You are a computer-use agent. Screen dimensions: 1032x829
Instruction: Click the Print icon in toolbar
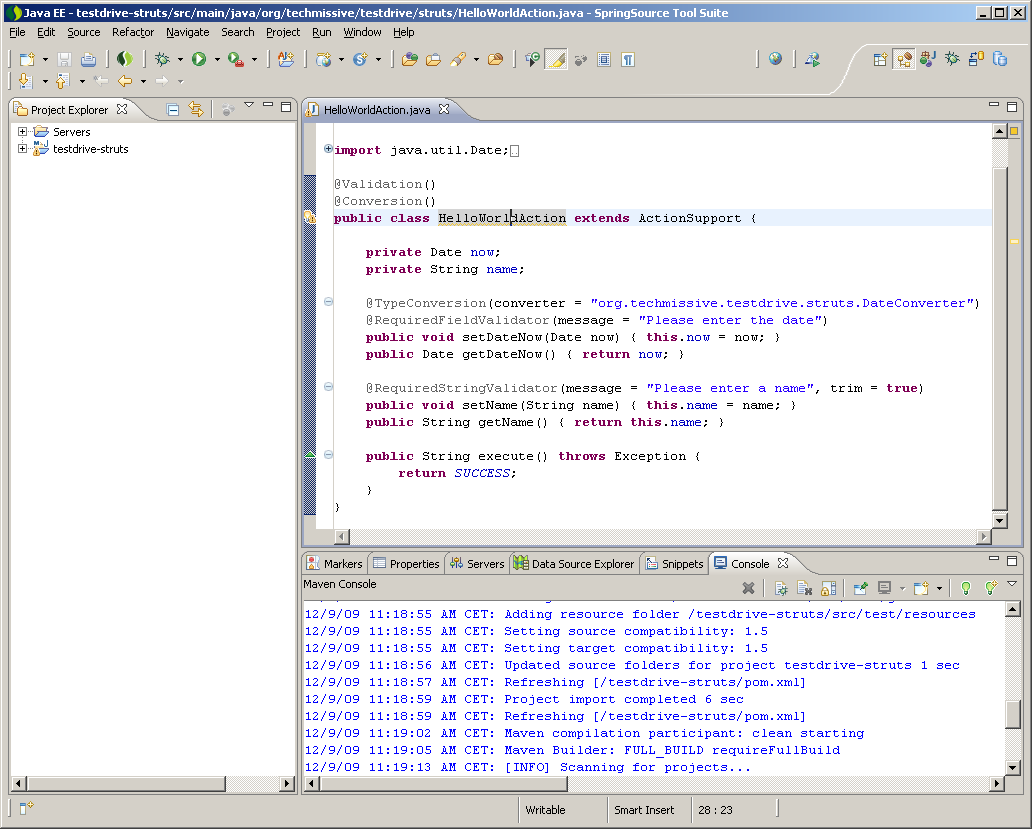click(x=88, y=60)
